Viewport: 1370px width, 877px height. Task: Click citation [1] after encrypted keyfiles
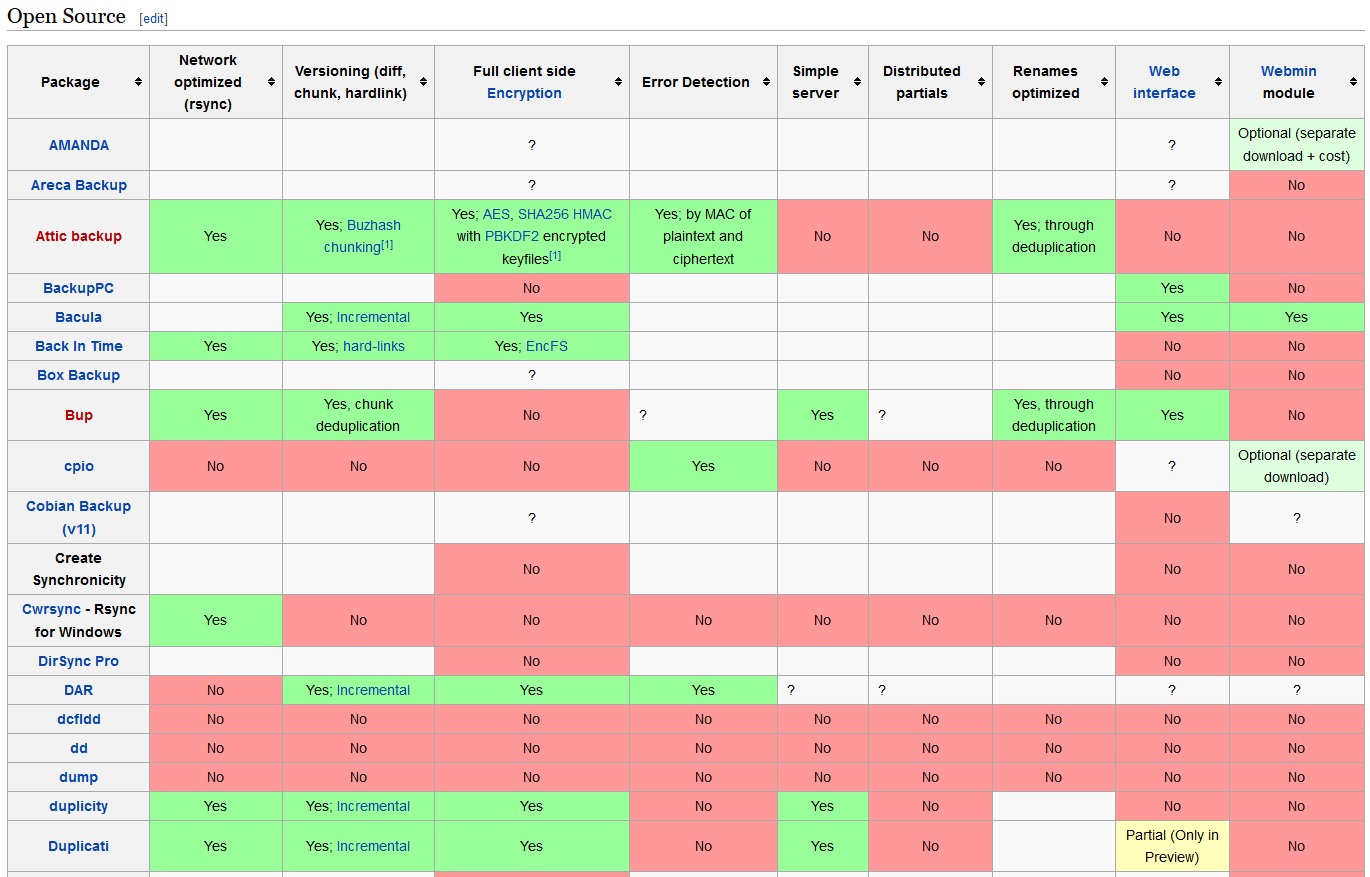pyautogui.click(x=555, y=255)
